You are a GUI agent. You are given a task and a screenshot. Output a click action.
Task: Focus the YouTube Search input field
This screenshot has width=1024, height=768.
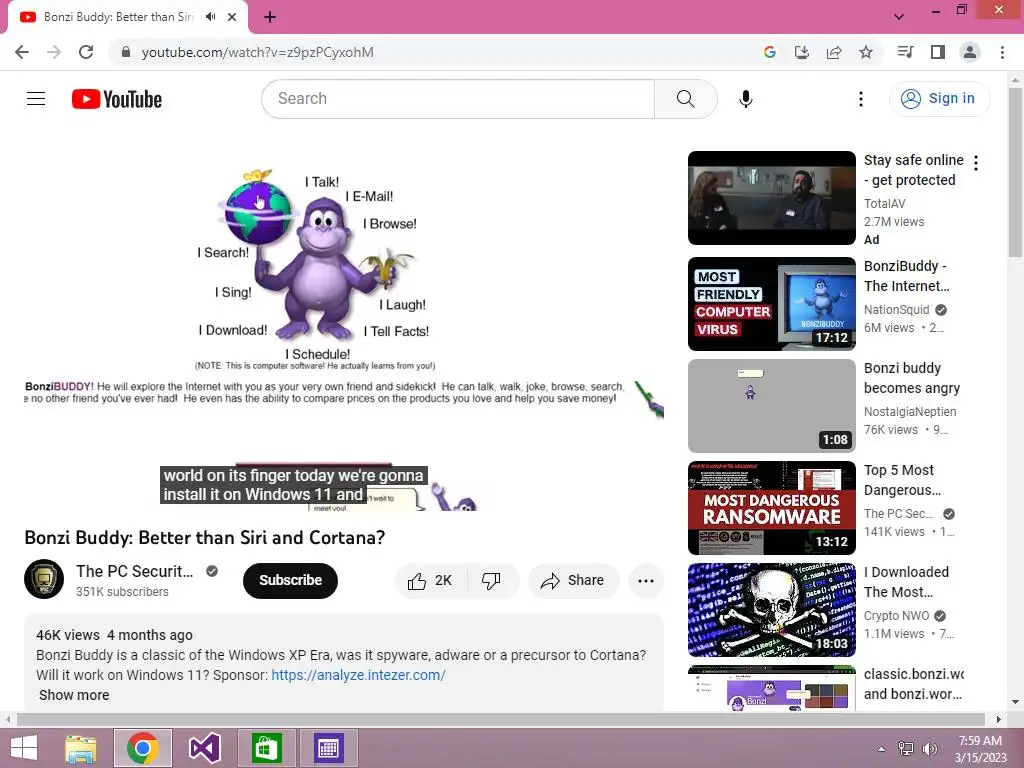[x=458, y=99]
